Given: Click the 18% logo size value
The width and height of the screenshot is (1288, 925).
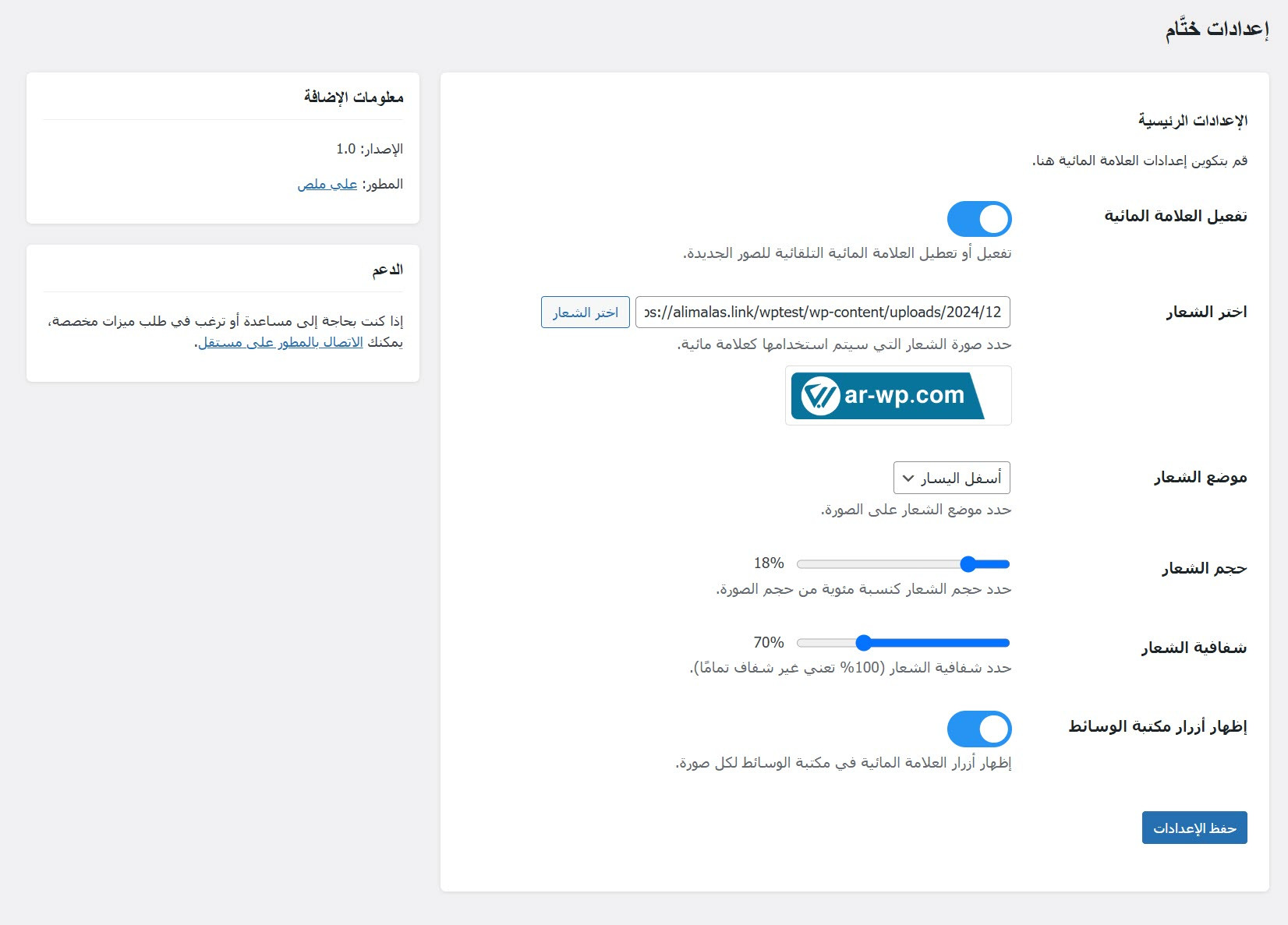Looking at the screenshot, I should (769, 563).
